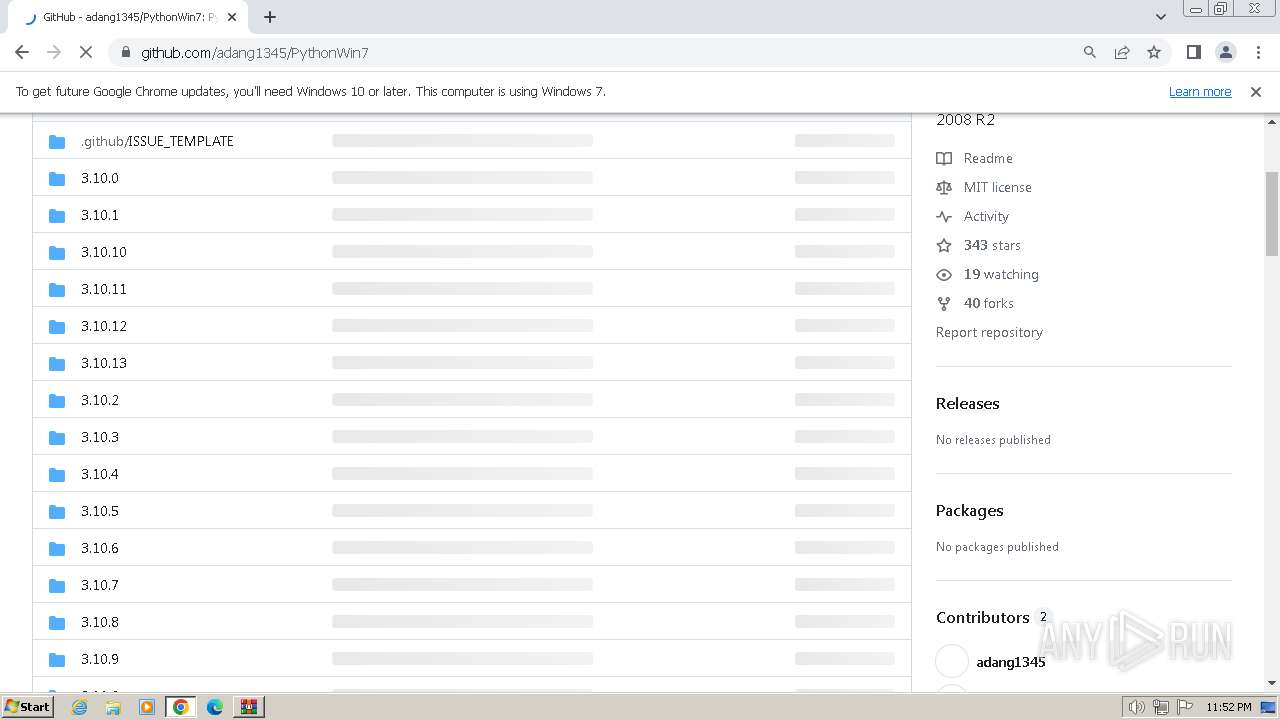Open Internet Explorer from taskbar
Screen dimensions: 1280x720
[x=80, y=707]
